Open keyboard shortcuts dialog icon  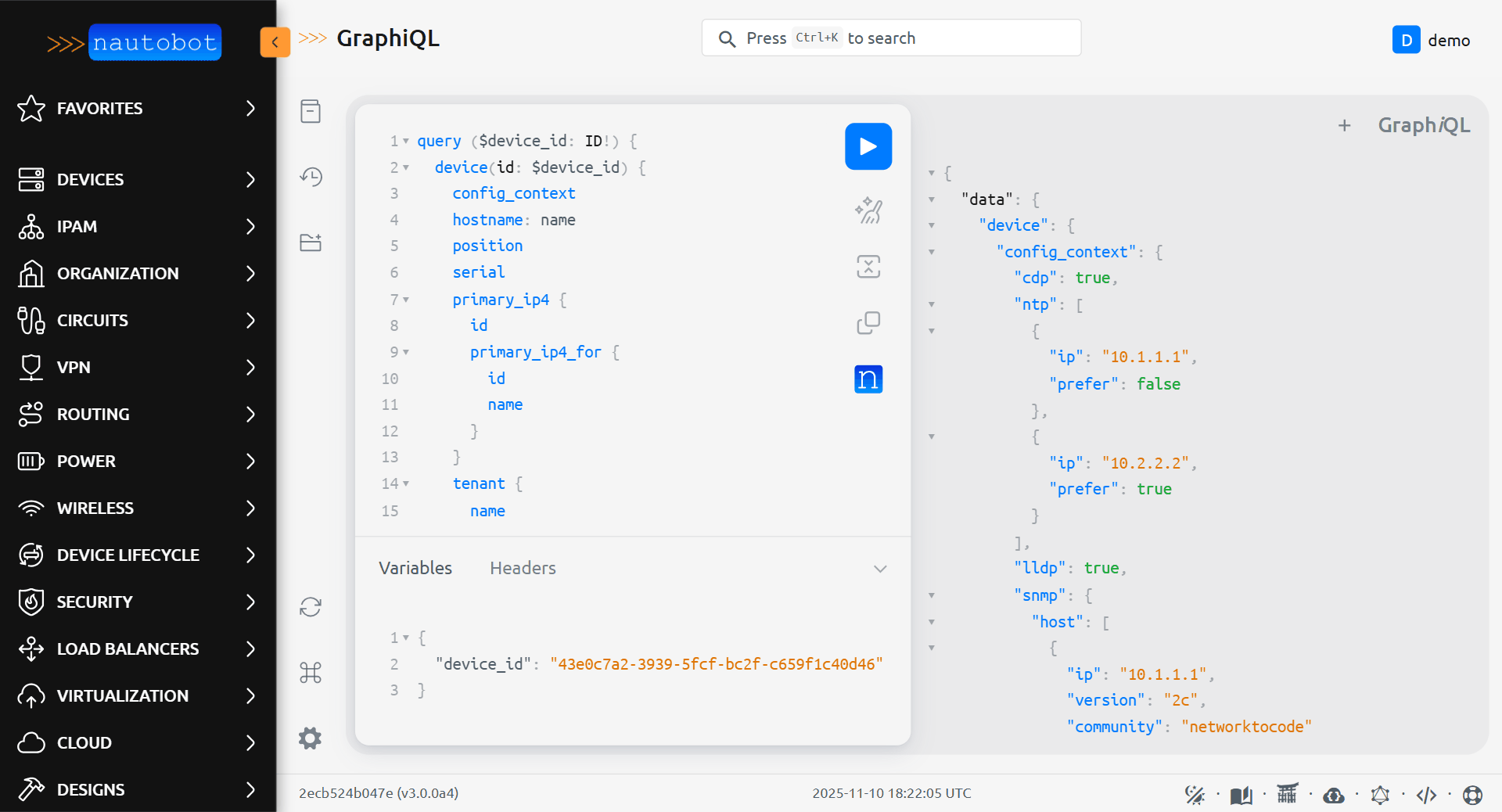coord(311,673)
